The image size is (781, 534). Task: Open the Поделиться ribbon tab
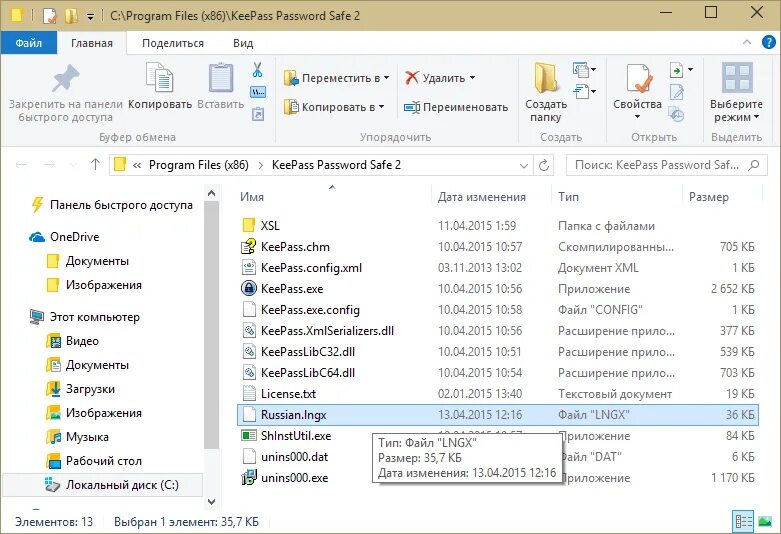click(x=173, y=43)
